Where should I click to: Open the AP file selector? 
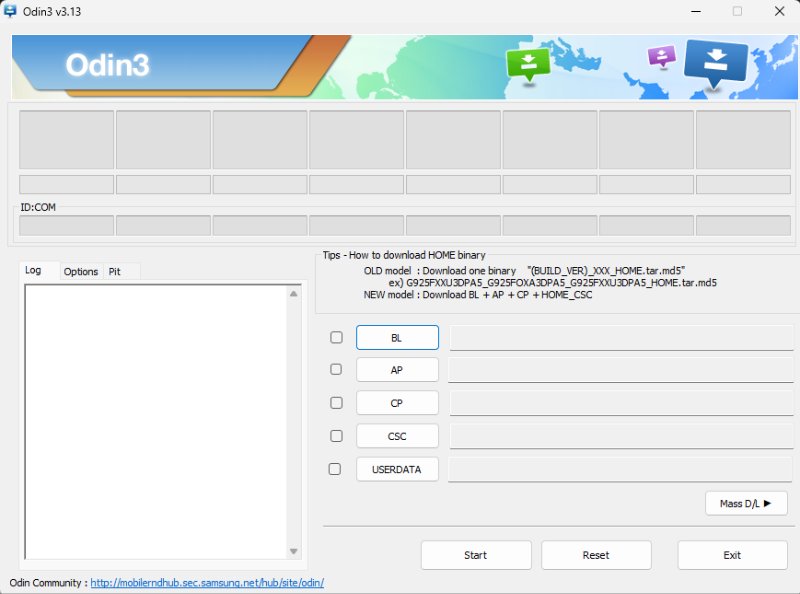(396, 370)
